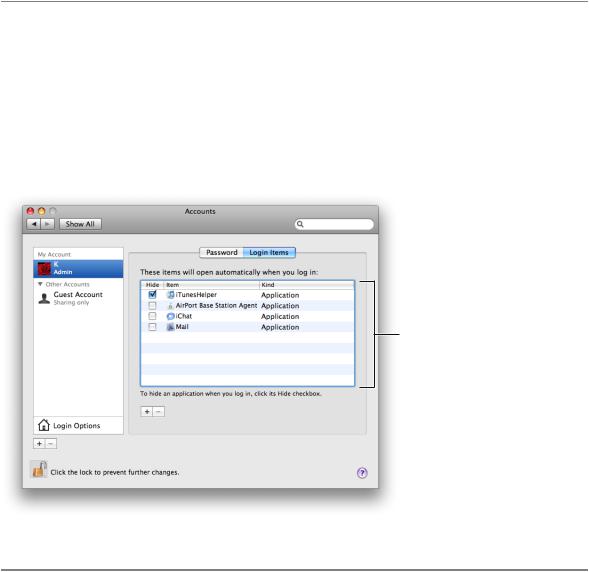
Task: Click Application kind cell for Mail
Action: [280, 327]
